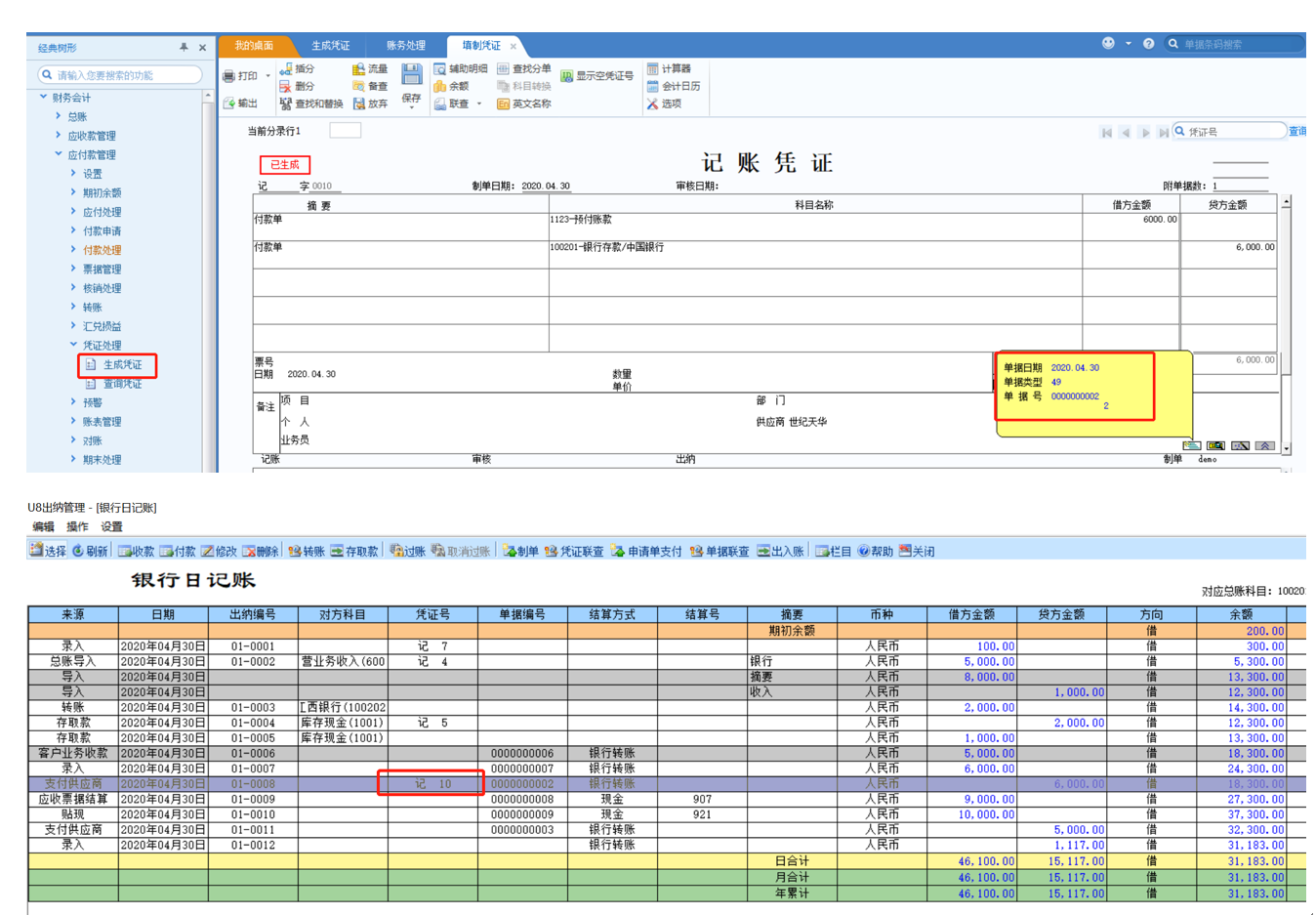Toggle the pin icon on the 经典树形 panel
Screen dimensions: 1316x915
tap(184, 47)
